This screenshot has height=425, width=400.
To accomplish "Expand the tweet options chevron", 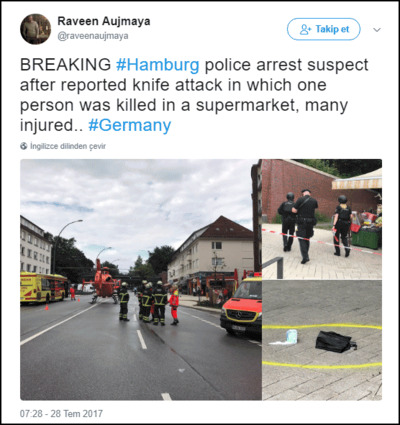I will [377, 30].
